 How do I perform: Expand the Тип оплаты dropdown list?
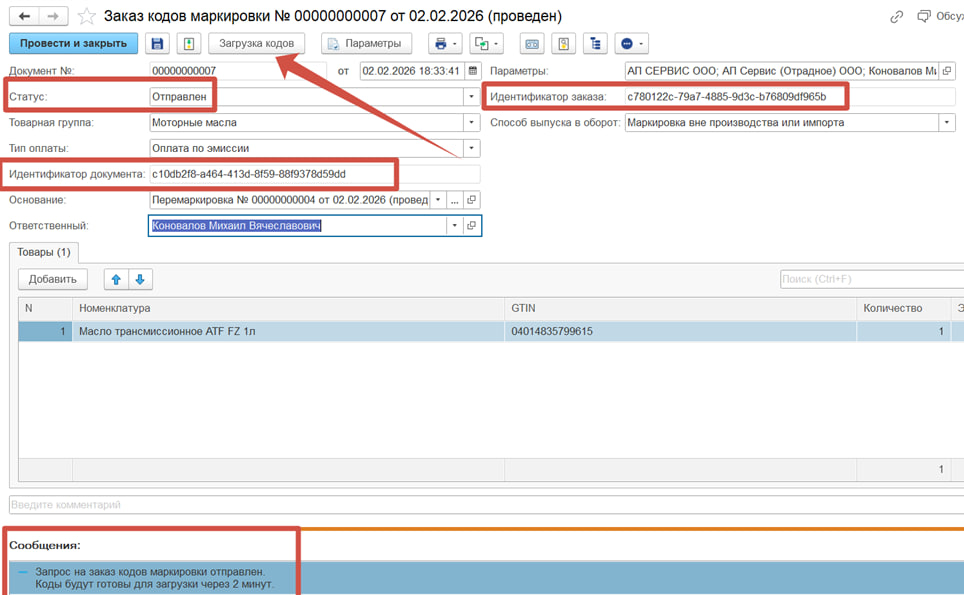(x=471, y=149)
